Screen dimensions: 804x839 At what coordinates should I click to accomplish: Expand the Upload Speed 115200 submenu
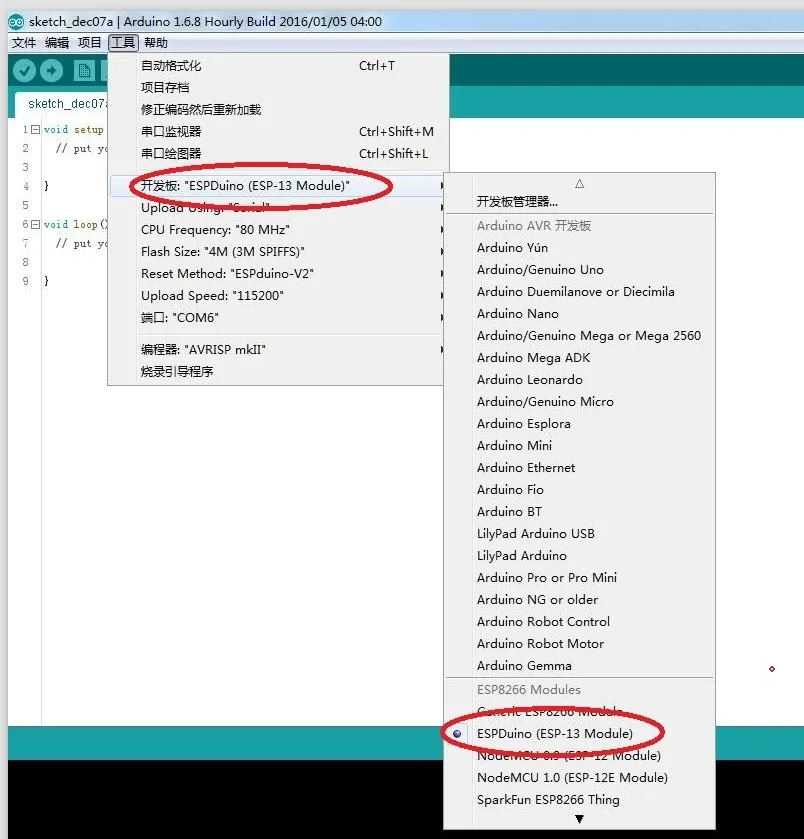(x=278, y=295)
